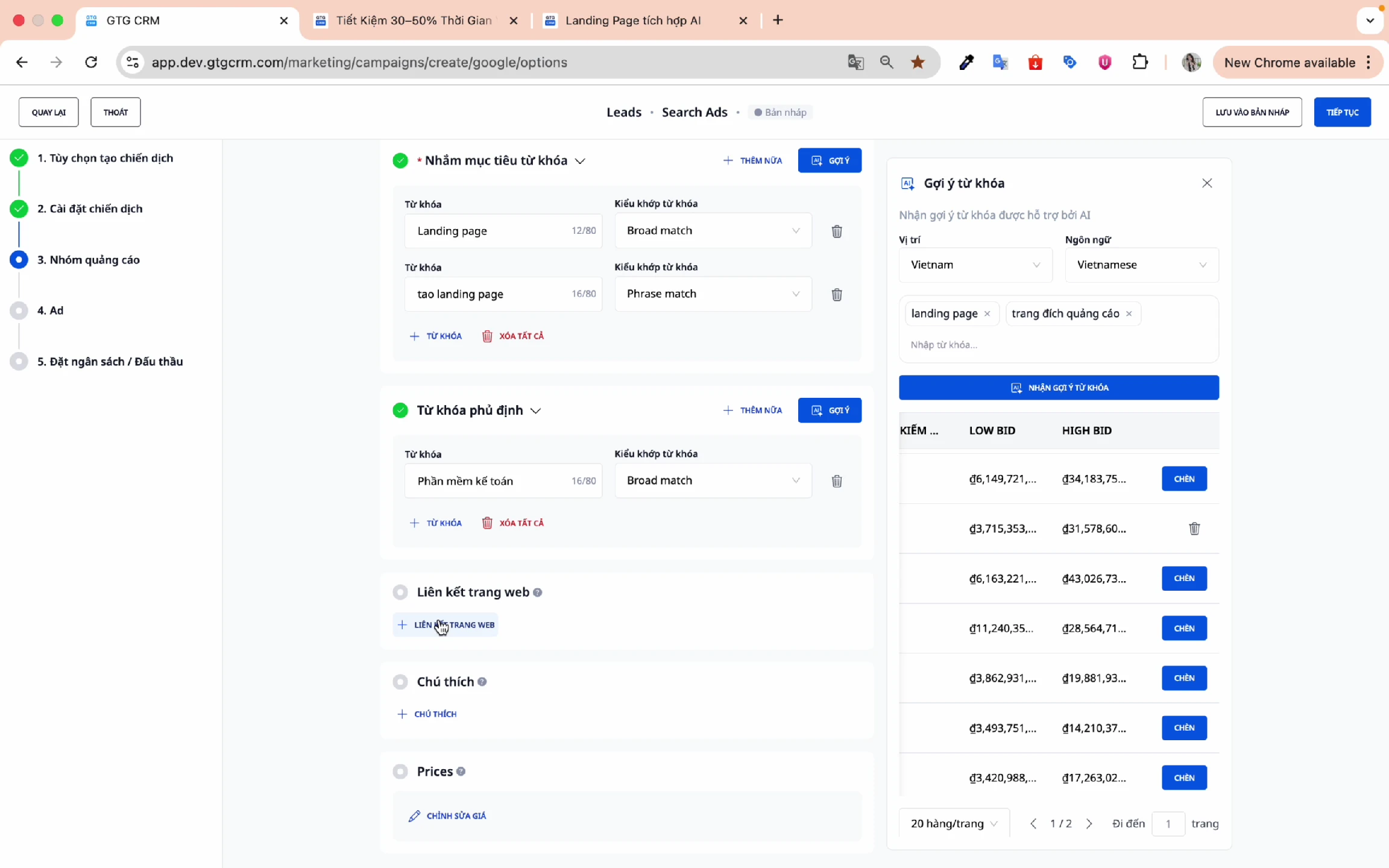Close the Gợi ý từ khóa panel
Image resolution: width=1389 pixels, height=868 pixels.
[x=1207, y=183]
